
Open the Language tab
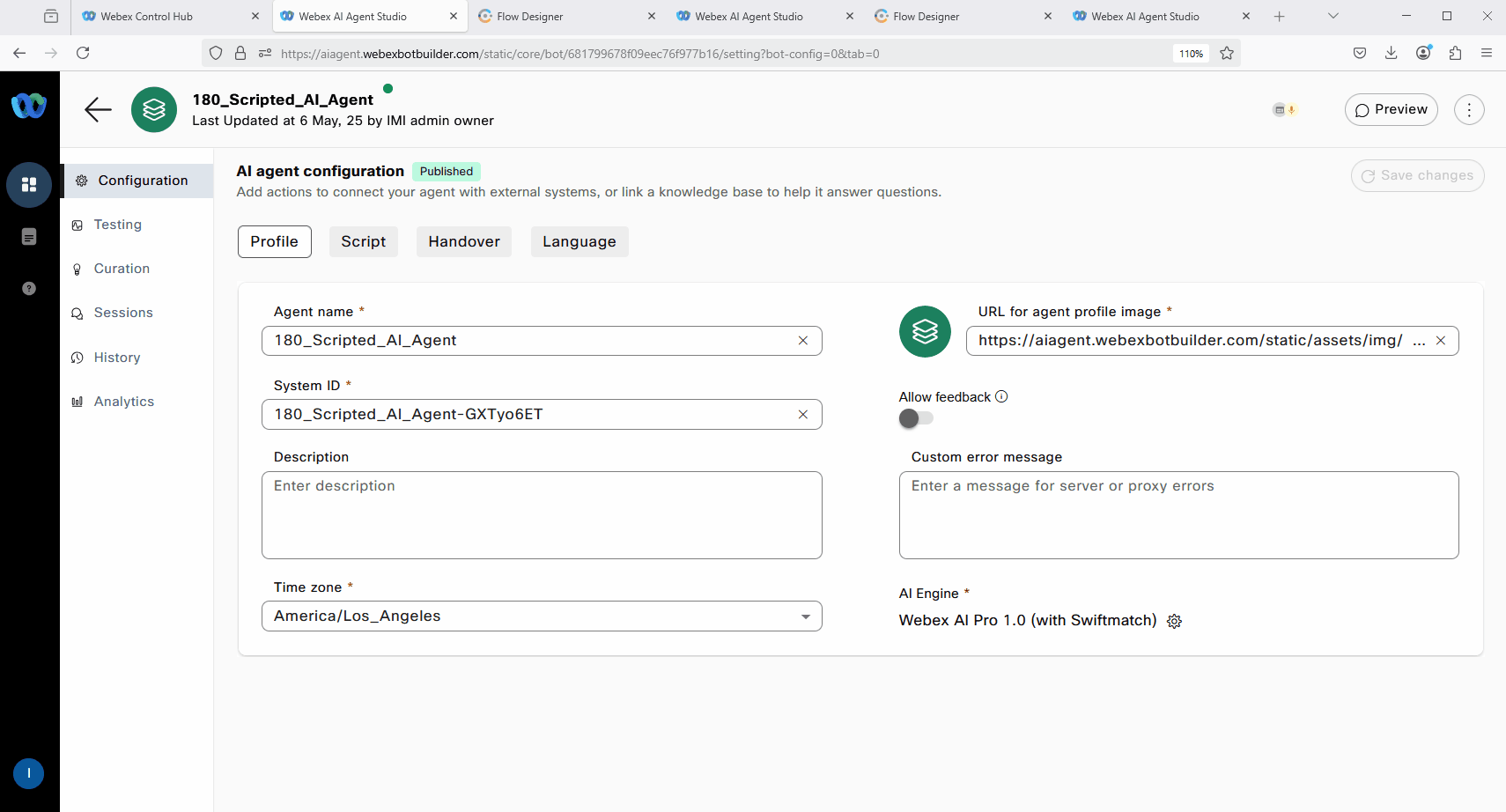coord(580,241)
